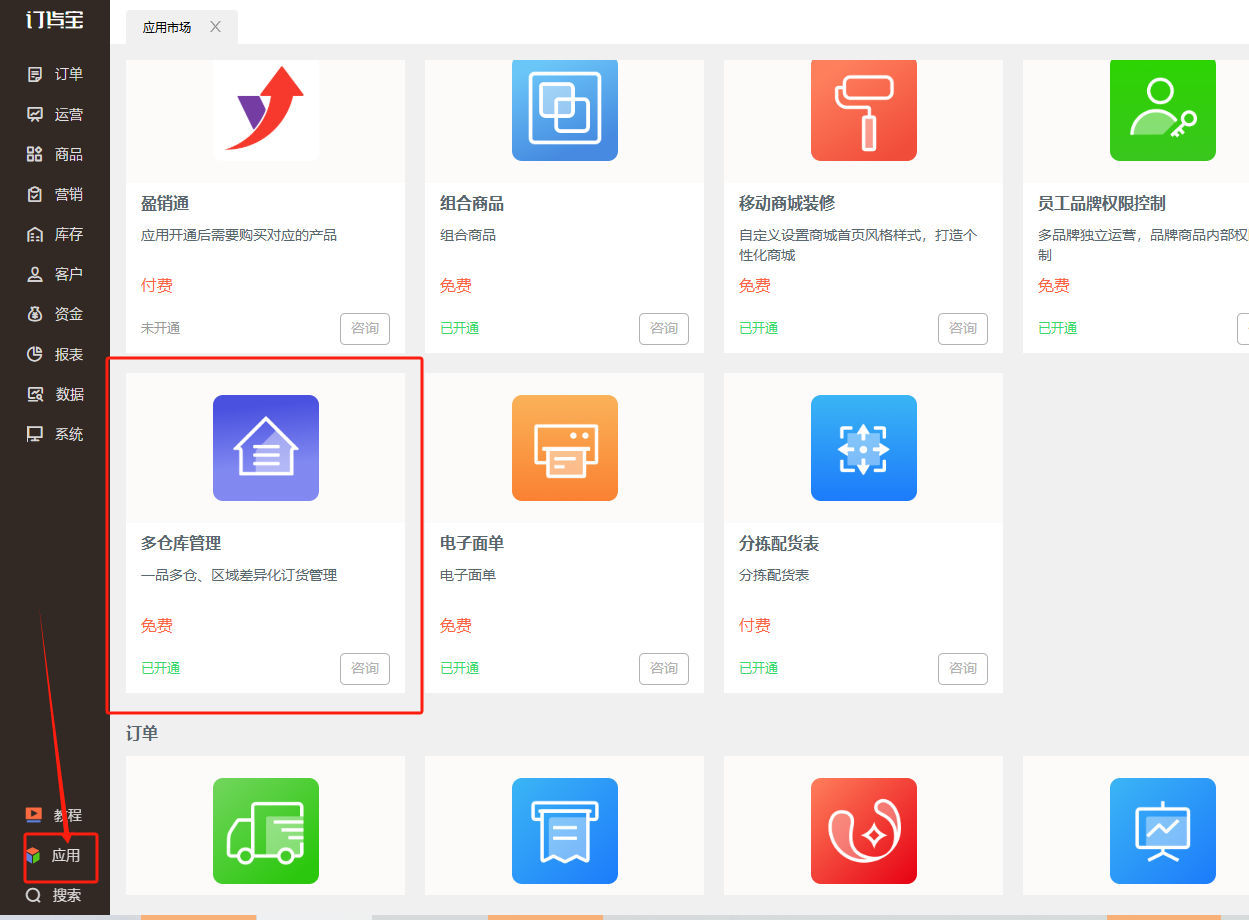
Task: Click 已开通 status on 多仓库管理 card
Action: coord(161,668)
